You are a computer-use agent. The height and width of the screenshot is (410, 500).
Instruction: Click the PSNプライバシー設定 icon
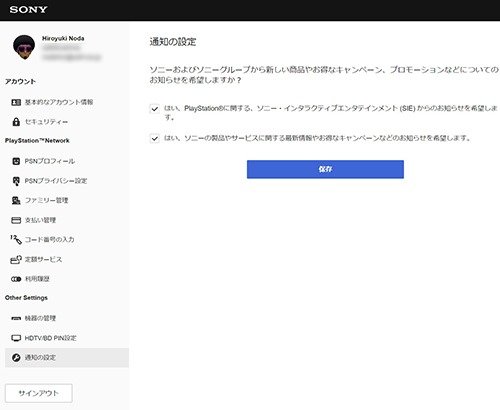click(x=16, y=181)
